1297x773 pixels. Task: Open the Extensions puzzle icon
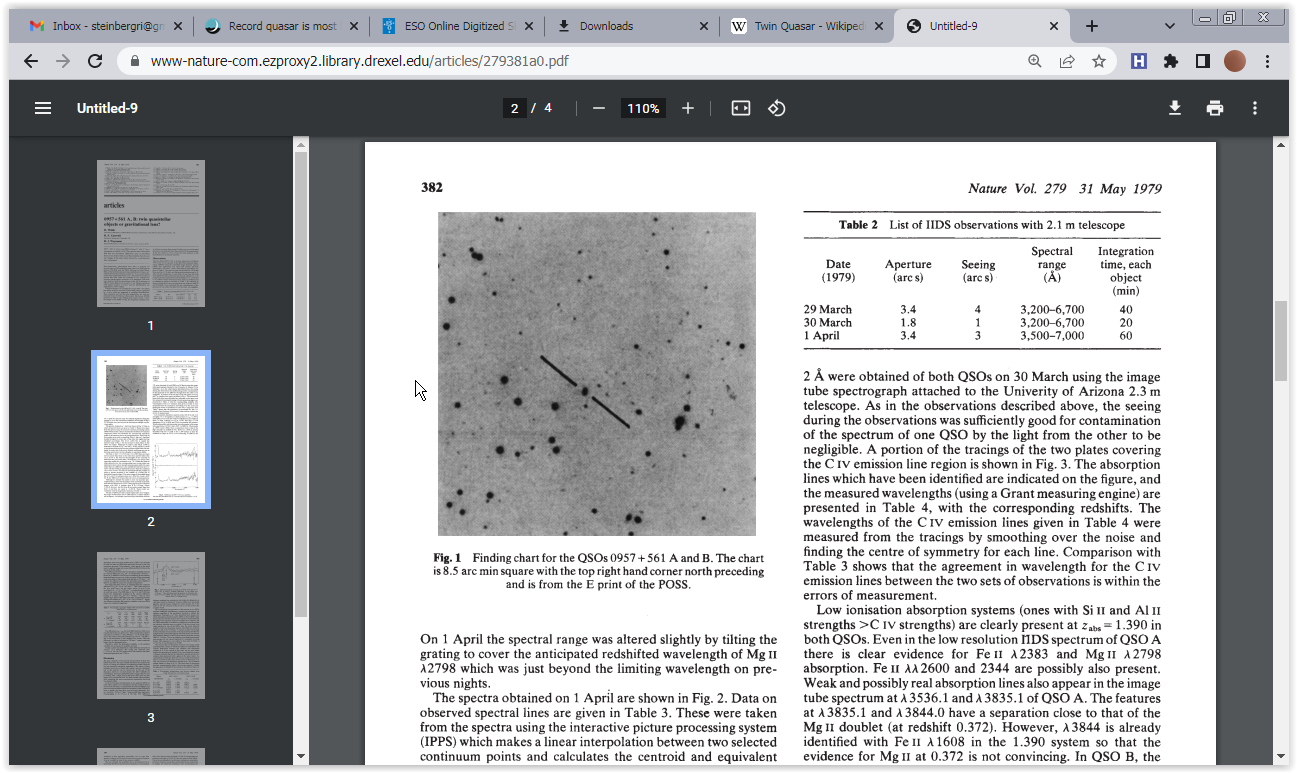tap(1171, 61)
